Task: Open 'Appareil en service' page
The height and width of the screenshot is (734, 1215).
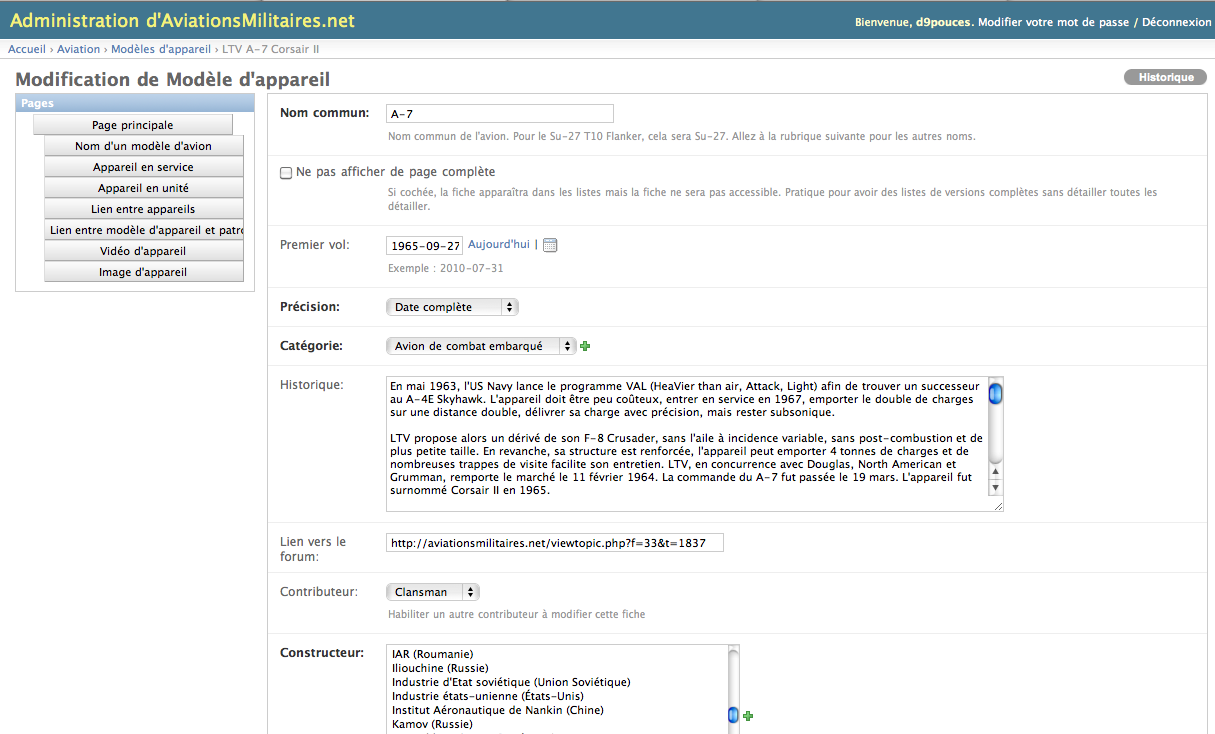Action: click(x=143, y=167)
